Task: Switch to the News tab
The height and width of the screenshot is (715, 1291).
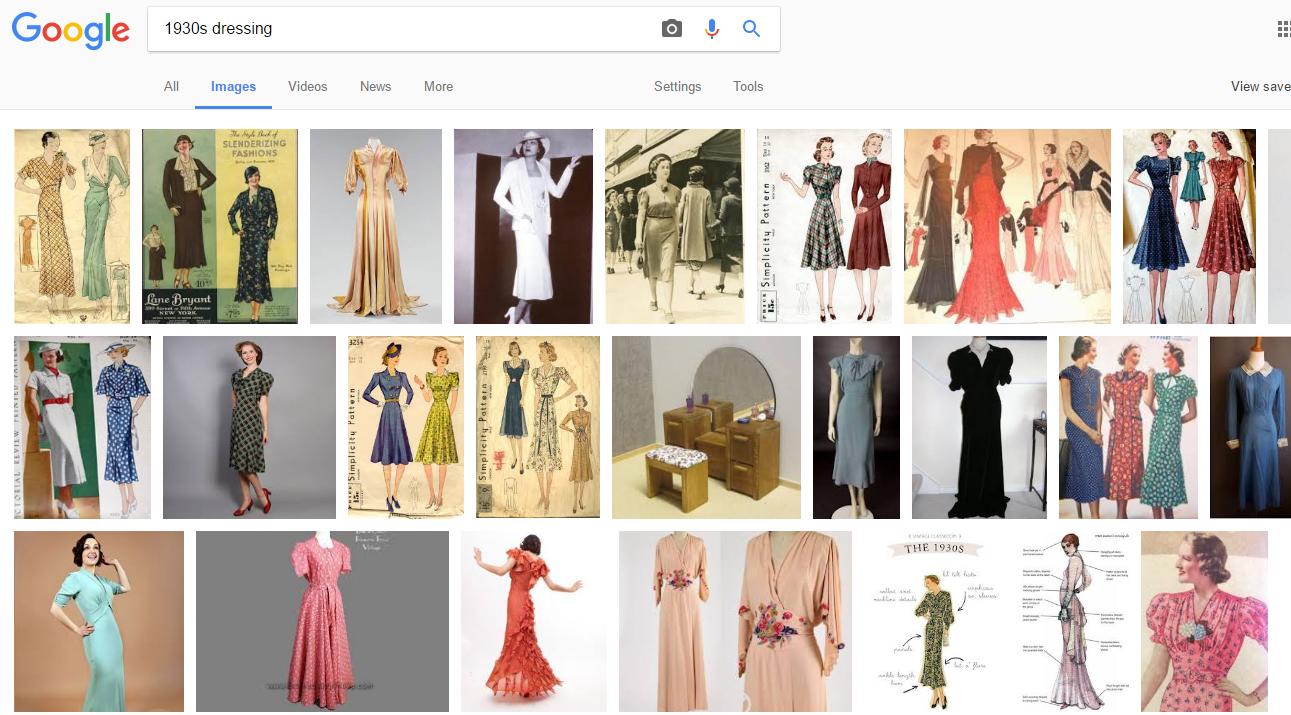Action: pyautogui.click(x=376, y=87)
